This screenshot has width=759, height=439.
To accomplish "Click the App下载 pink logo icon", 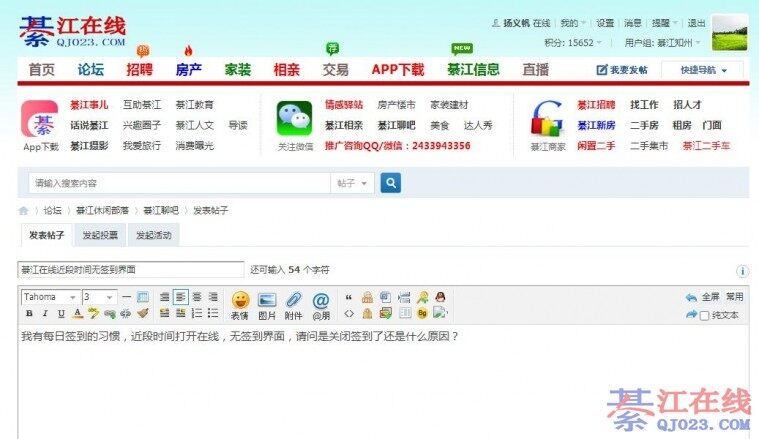I will [x=41, y=118].
